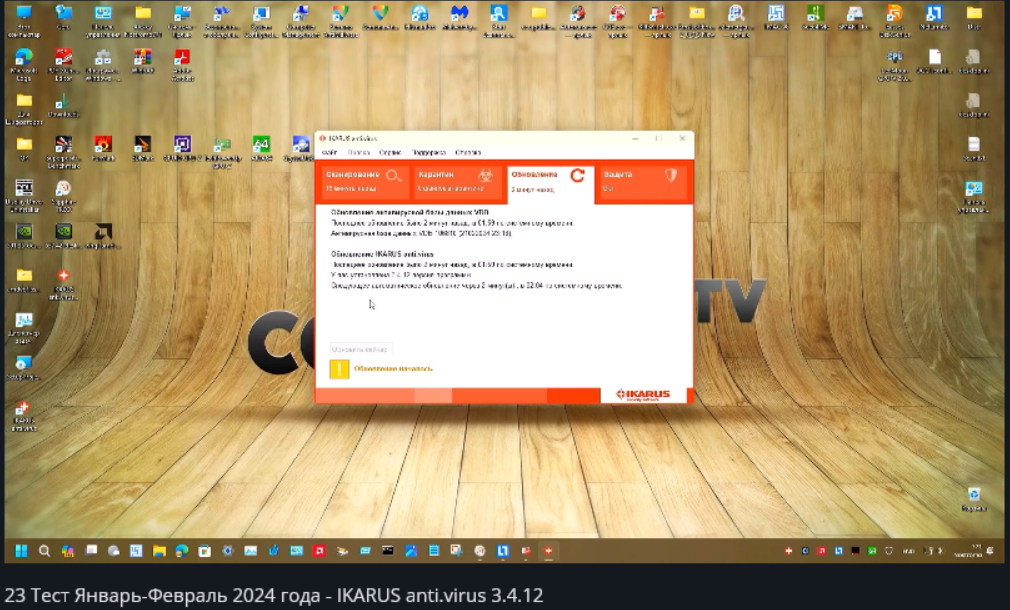Viewport: 1010px width, 610px height.
Task: Open the Control Panel desktop icon
Action: coord(103,21)
